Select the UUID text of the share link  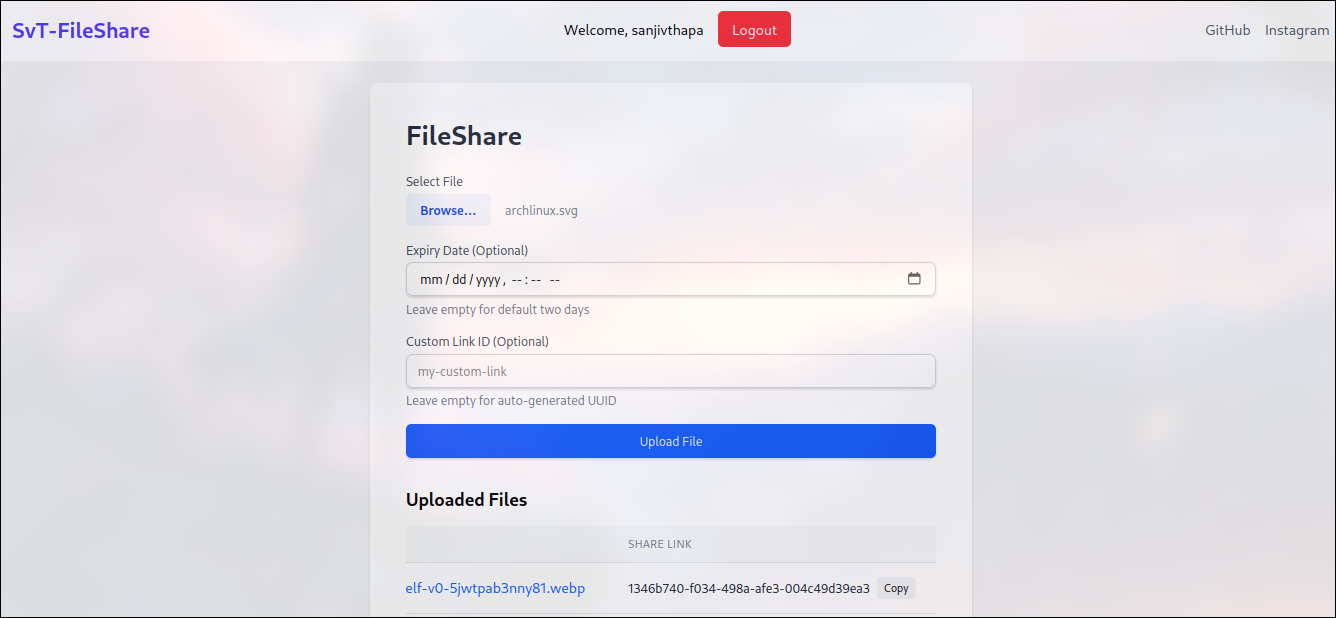coord(747,588)
